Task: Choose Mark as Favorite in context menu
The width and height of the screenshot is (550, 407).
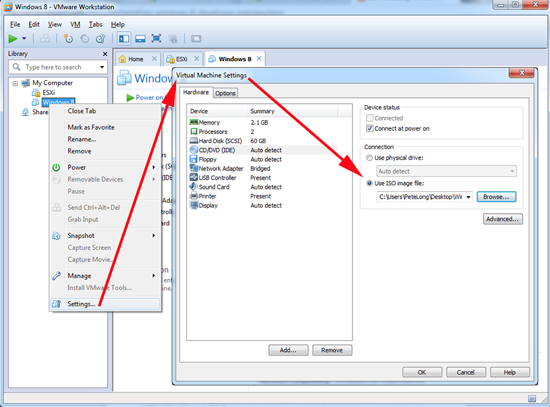Action: [105, 127]
